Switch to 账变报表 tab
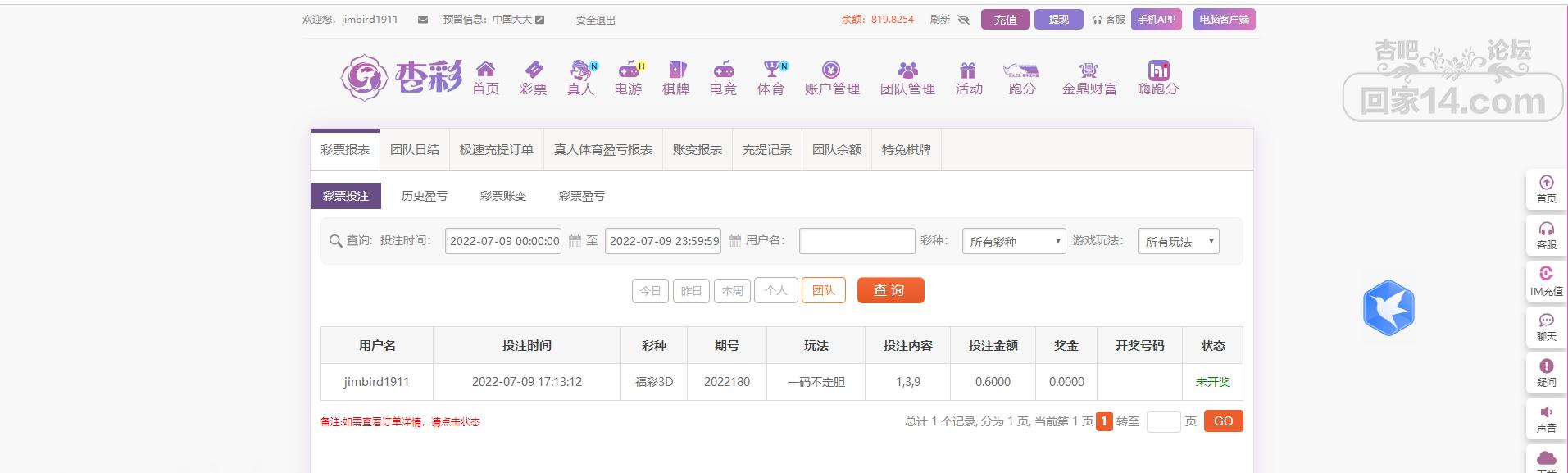The width and height of the screenshot is (1568, 473). [698, 150]
